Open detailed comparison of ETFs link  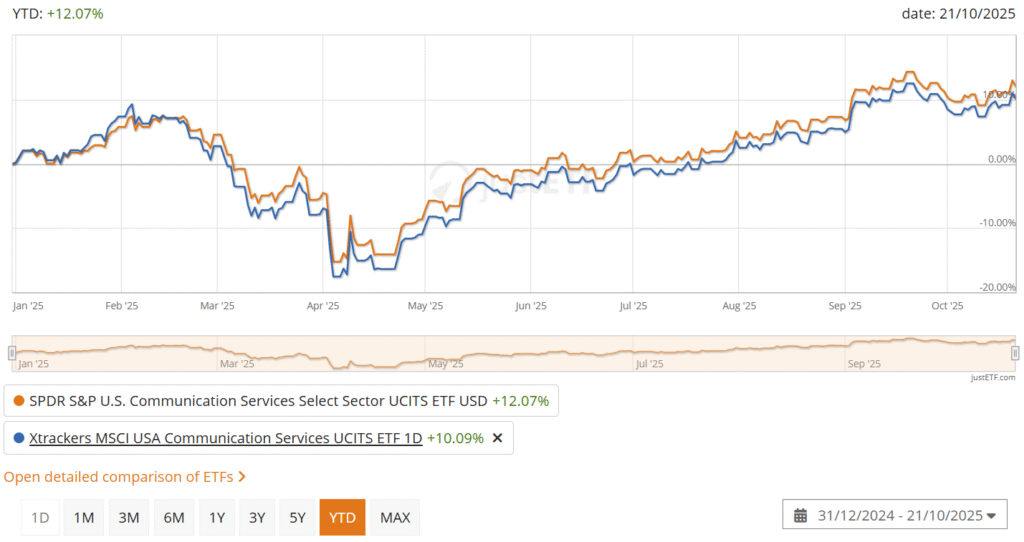click(x=118, y=476)
